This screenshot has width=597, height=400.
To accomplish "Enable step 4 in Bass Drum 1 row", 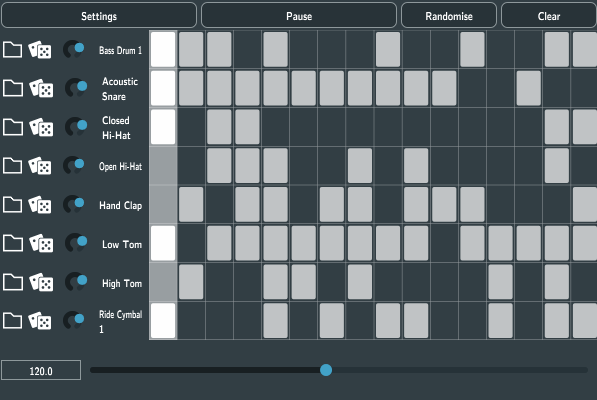I will (247, 49).
